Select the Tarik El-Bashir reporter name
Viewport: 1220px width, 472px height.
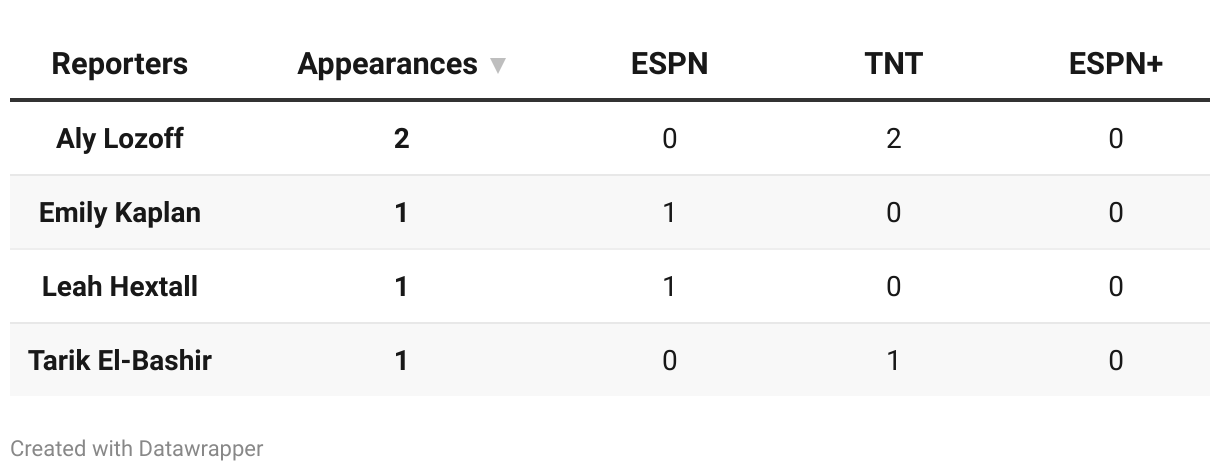[120, 360]
